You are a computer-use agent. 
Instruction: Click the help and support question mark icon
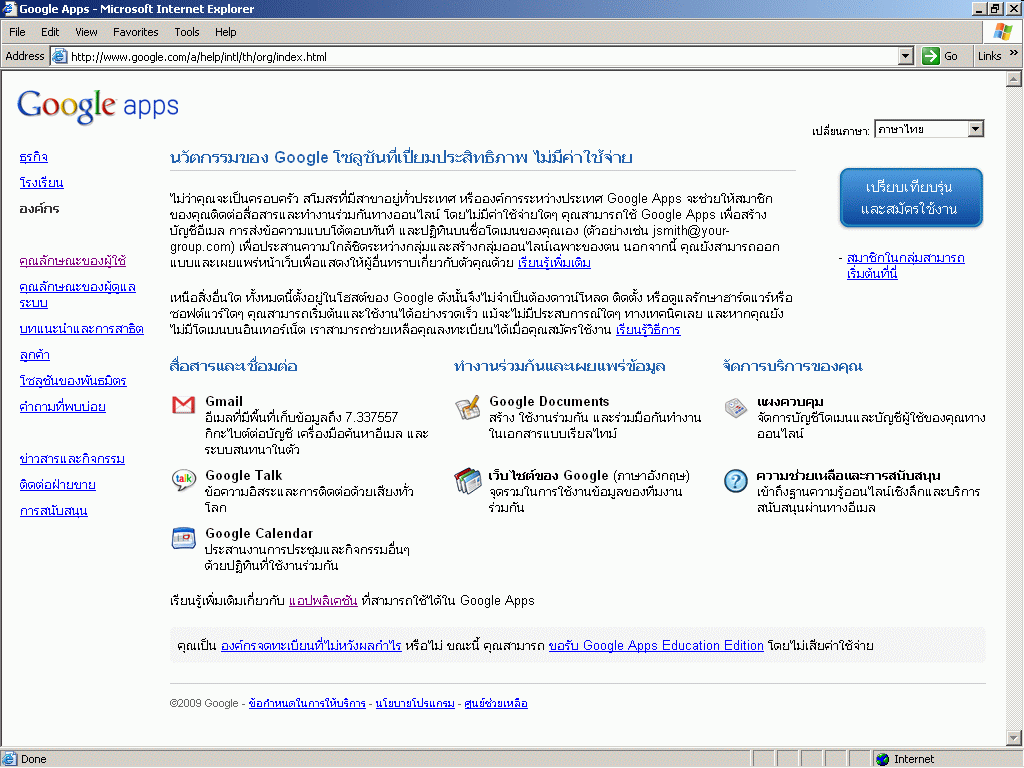[x=736, y=481]
